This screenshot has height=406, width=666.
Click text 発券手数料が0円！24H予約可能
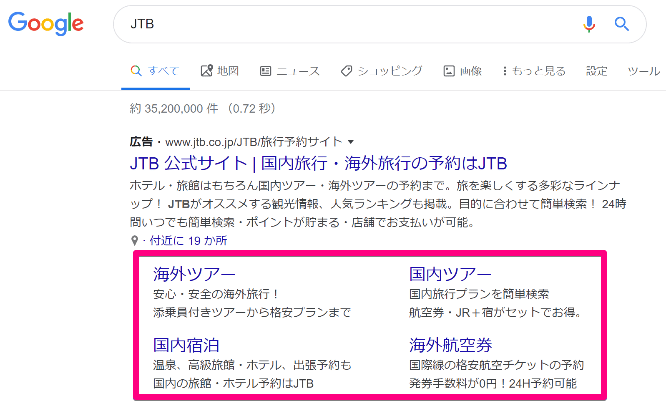[x=493, y=383]
